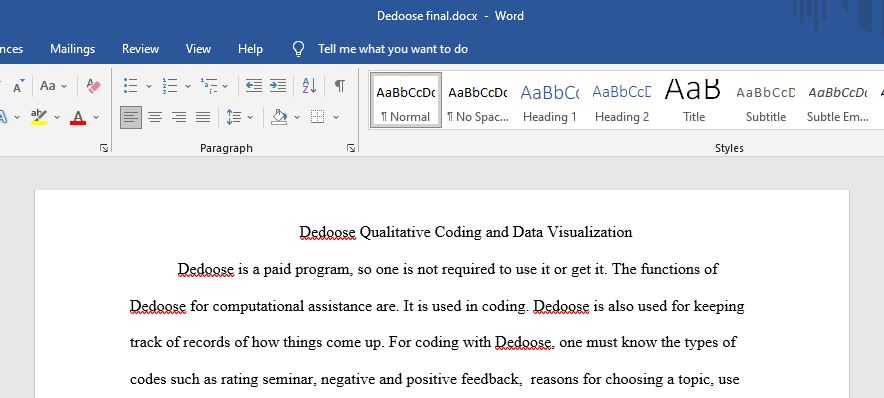Decrease paragraph indent
Viewport: 884px width, 398px height.
pyautogui.click(x=254, y=86)
